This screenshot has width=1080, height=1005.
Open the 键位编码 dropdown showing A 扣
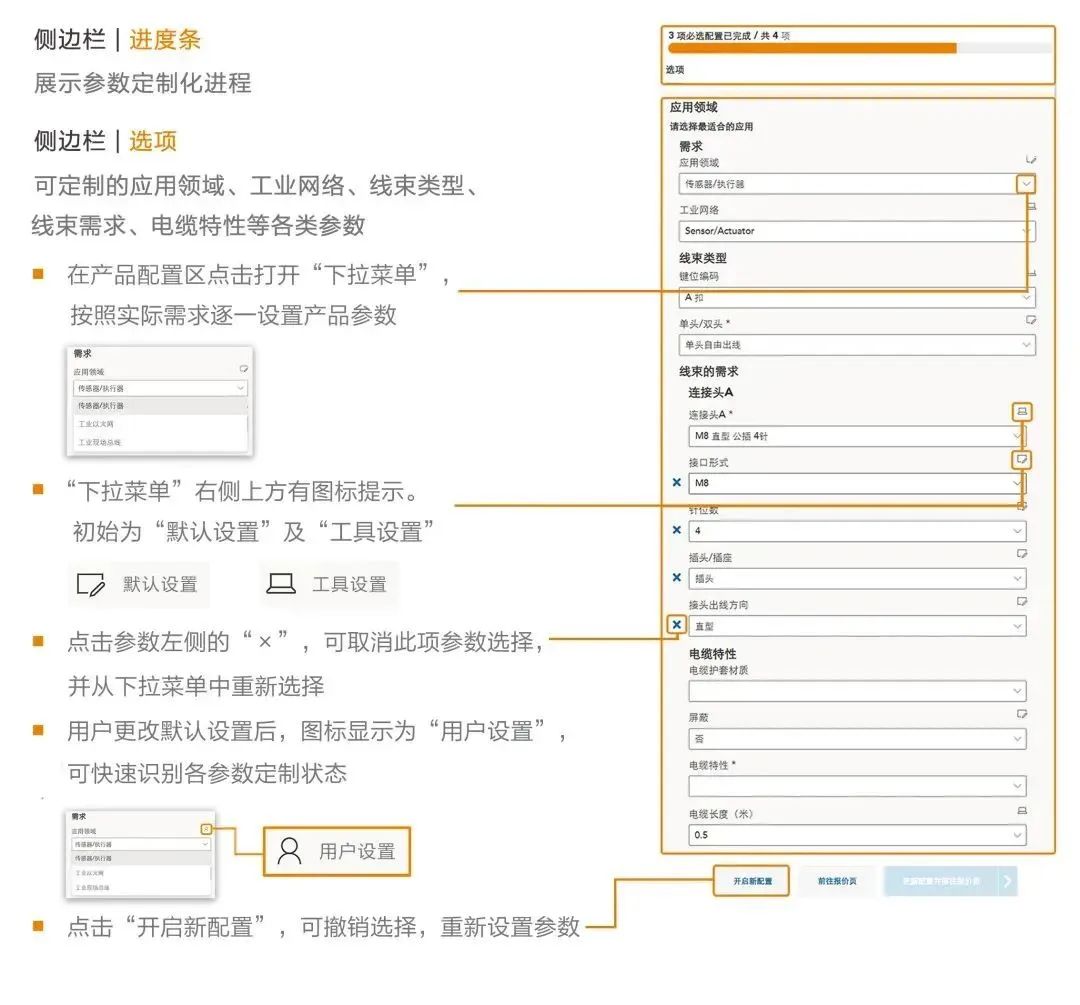(x=856, y=298)
